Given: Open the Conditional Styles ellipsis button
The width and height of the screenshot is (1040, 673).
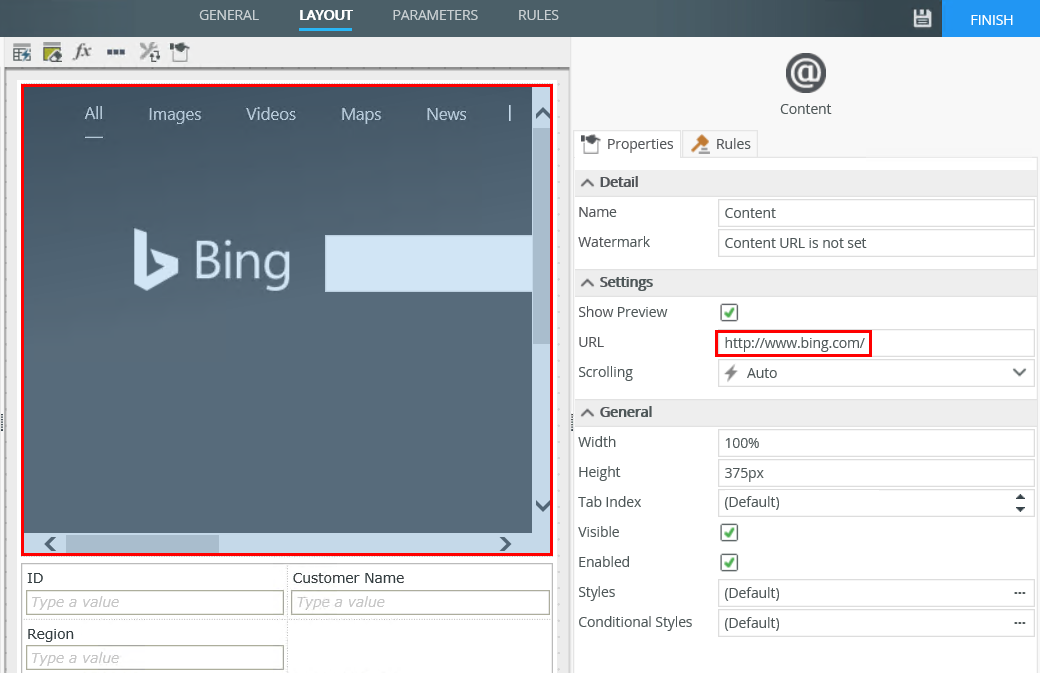Looking at the screenshot, I should point(1019,623).
